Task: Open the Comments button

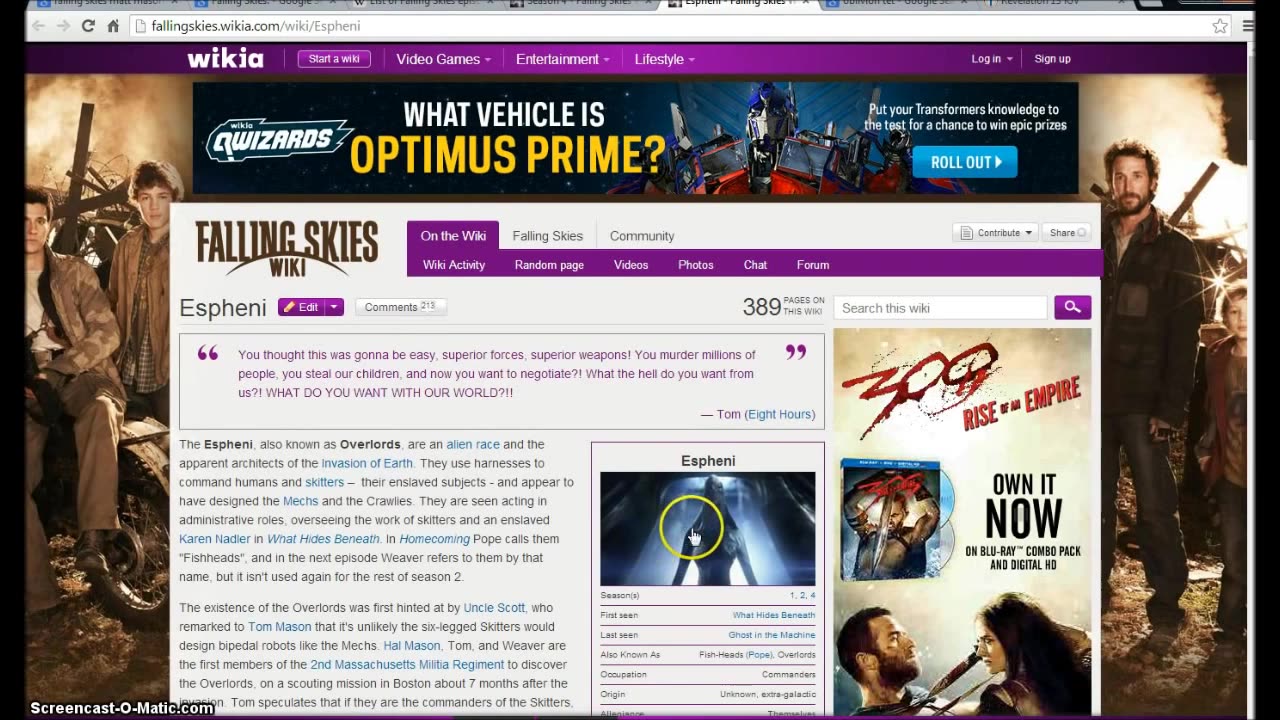Action: [x=400, y=307]
